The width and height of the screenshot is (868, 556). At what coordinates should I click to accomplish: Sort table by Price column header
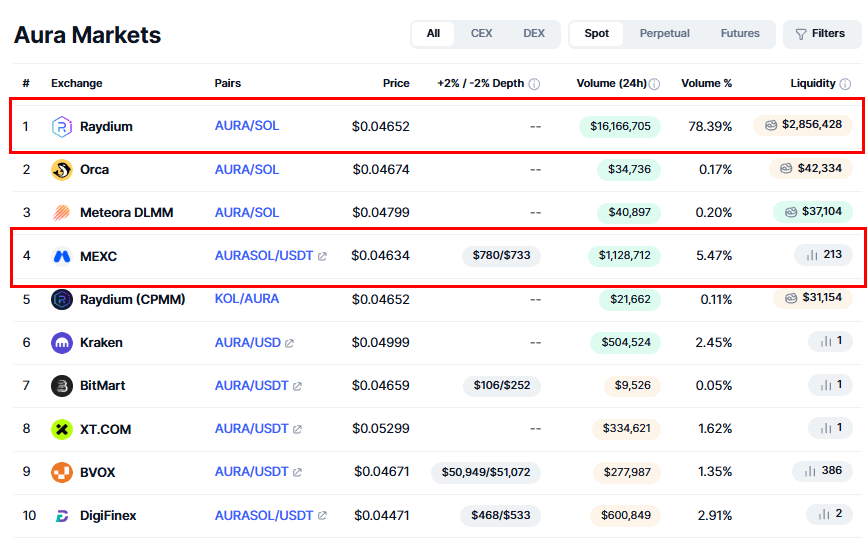396,83
